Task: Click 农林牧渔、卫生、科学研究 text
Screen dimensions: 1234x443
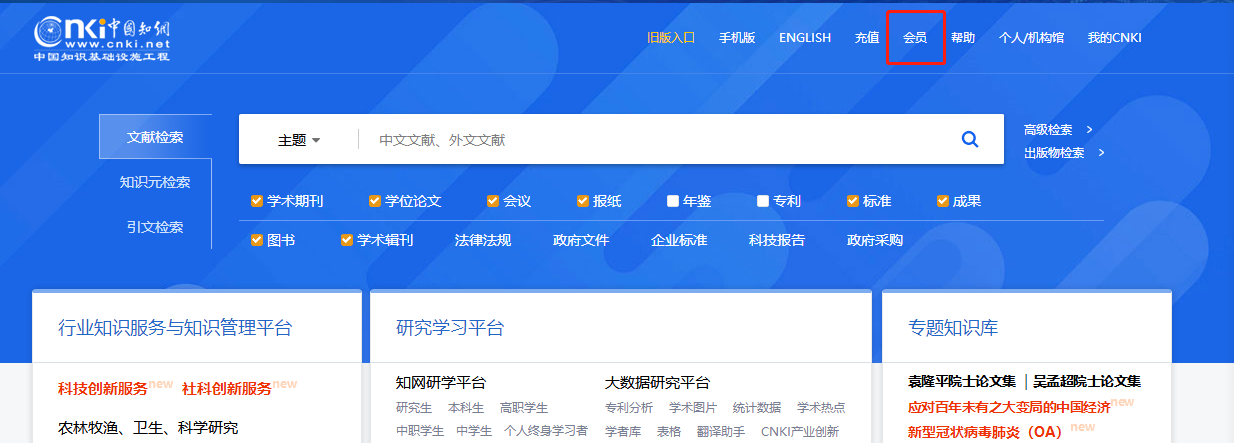Action: pos(148,428)
